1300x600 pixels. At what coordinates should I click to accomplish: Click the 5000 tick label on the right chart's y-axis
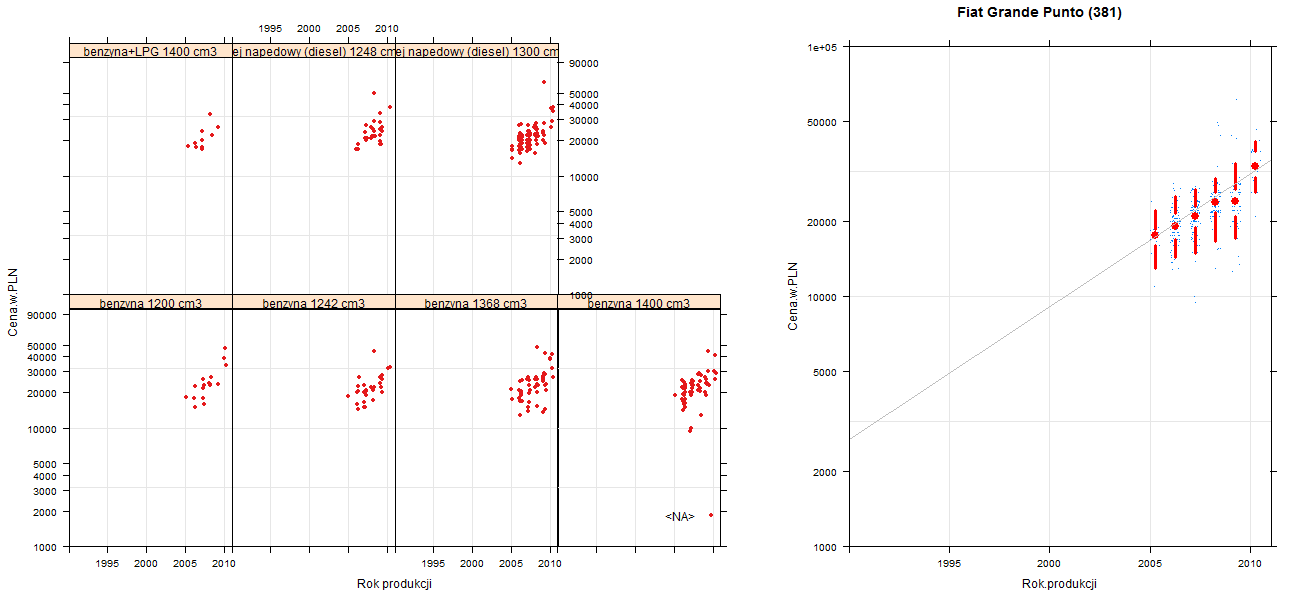(x=827, y=371)
